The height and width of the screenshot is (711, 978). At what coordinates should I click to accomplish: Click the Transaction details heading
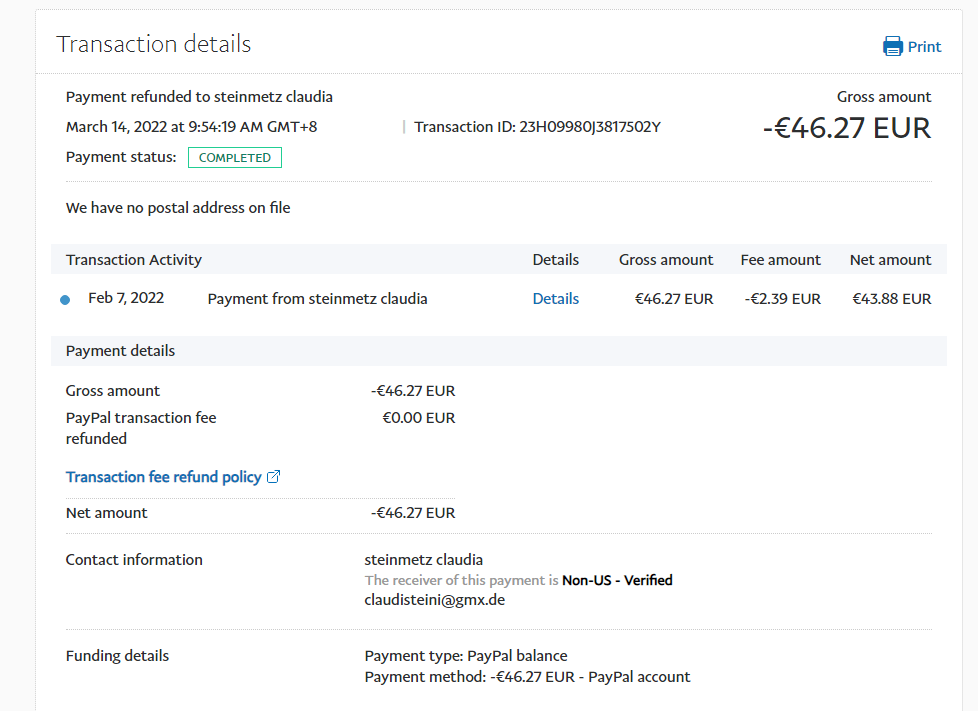tap(153, 44)
